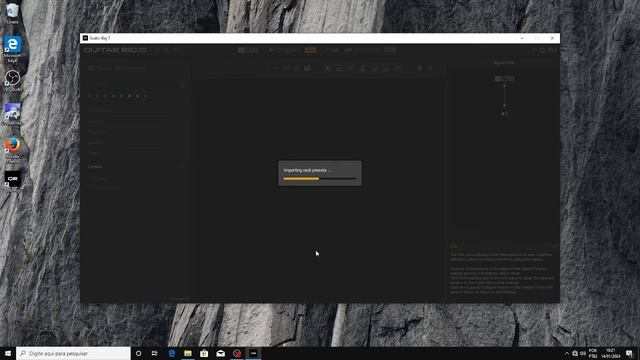This screenshot has width=640, height=360.
Task: Open the Recycle Bin desktop icon
Action: coord(12,13)
